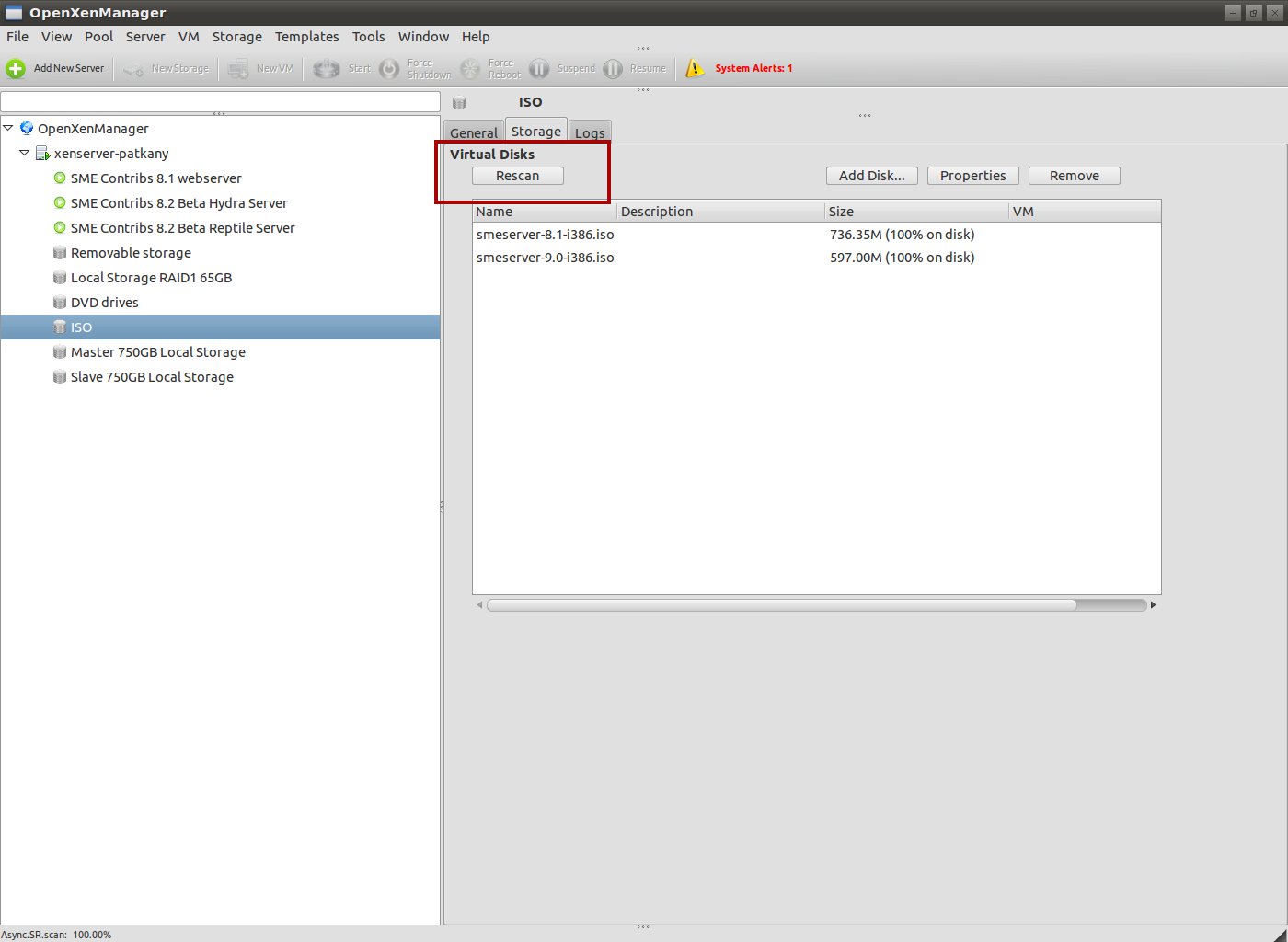Click the OpenXenManager globe icon in tree
Screen dimensions: 1288x942
27,128
